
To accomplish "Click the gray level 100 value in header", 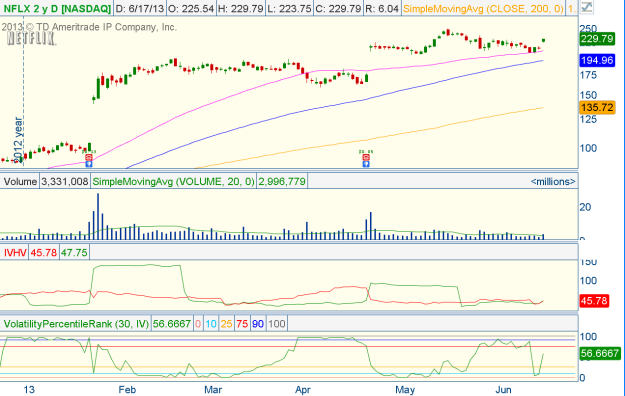I will tap(277, 323).
